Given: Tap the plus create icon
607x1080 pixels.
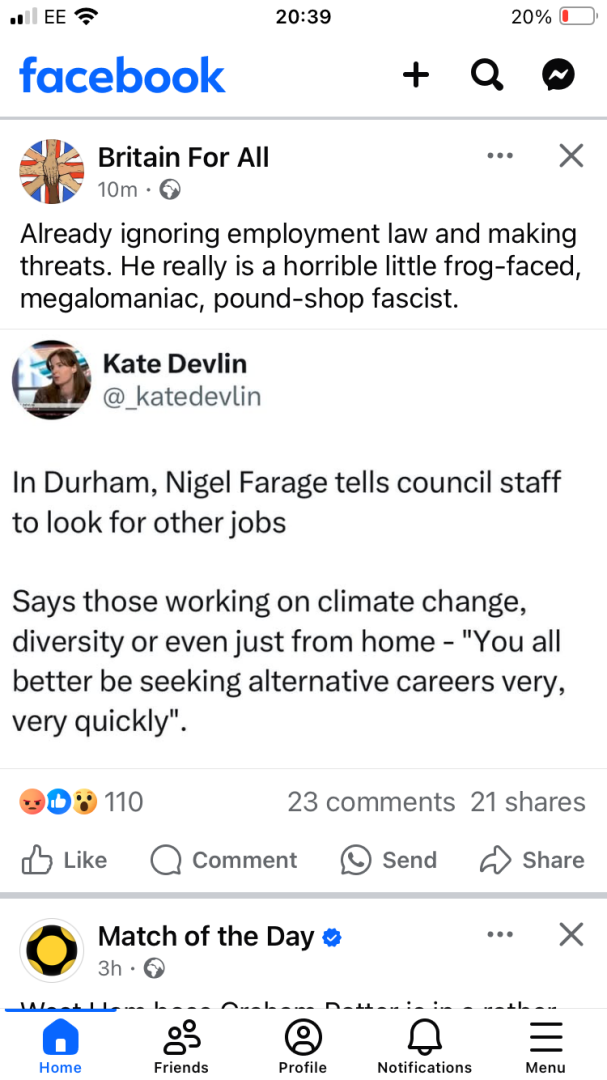Looking at the screenshot, I should pos(416,75).
